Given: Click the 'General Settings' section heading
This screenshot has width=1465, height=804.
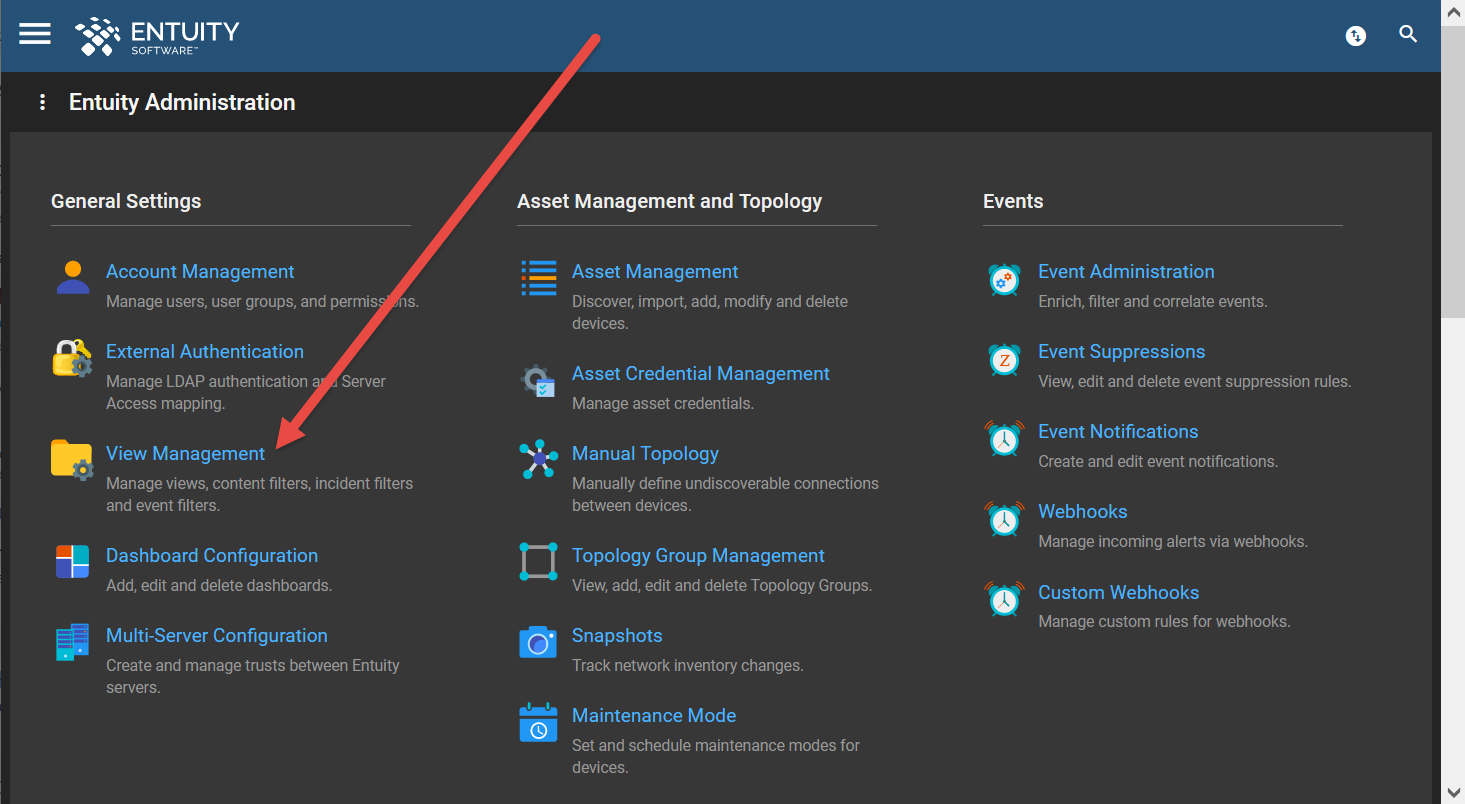Looking at the screenshot, I should (x=126, y=201).
